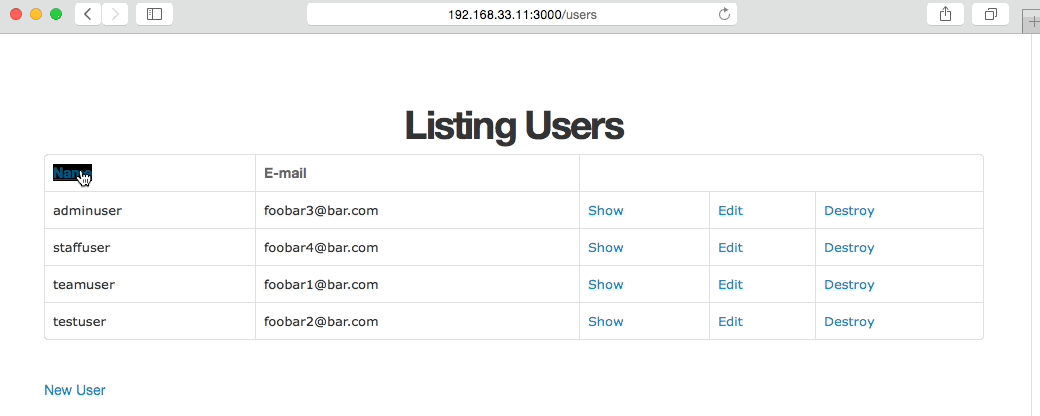Destroy the staffuser record

coord(849,247)
